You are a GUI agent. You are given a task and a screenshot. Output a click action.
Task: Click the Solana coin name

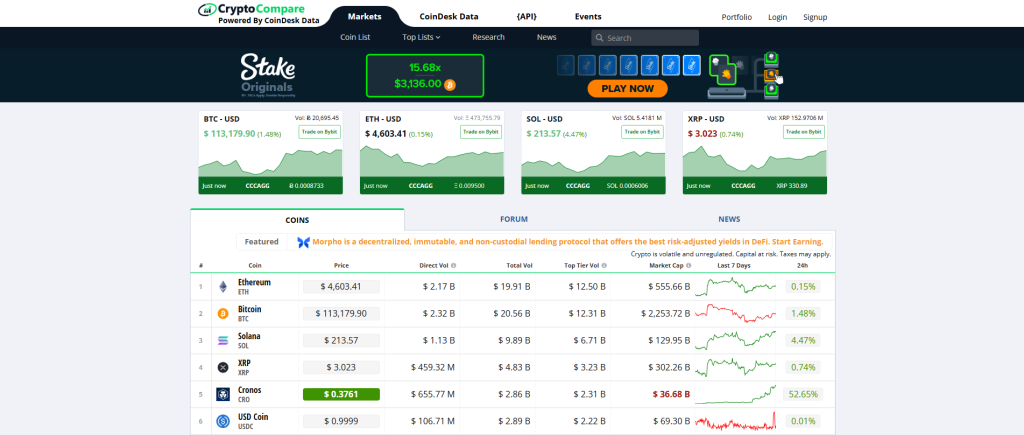pyautogui.click(x=249, y=336)
